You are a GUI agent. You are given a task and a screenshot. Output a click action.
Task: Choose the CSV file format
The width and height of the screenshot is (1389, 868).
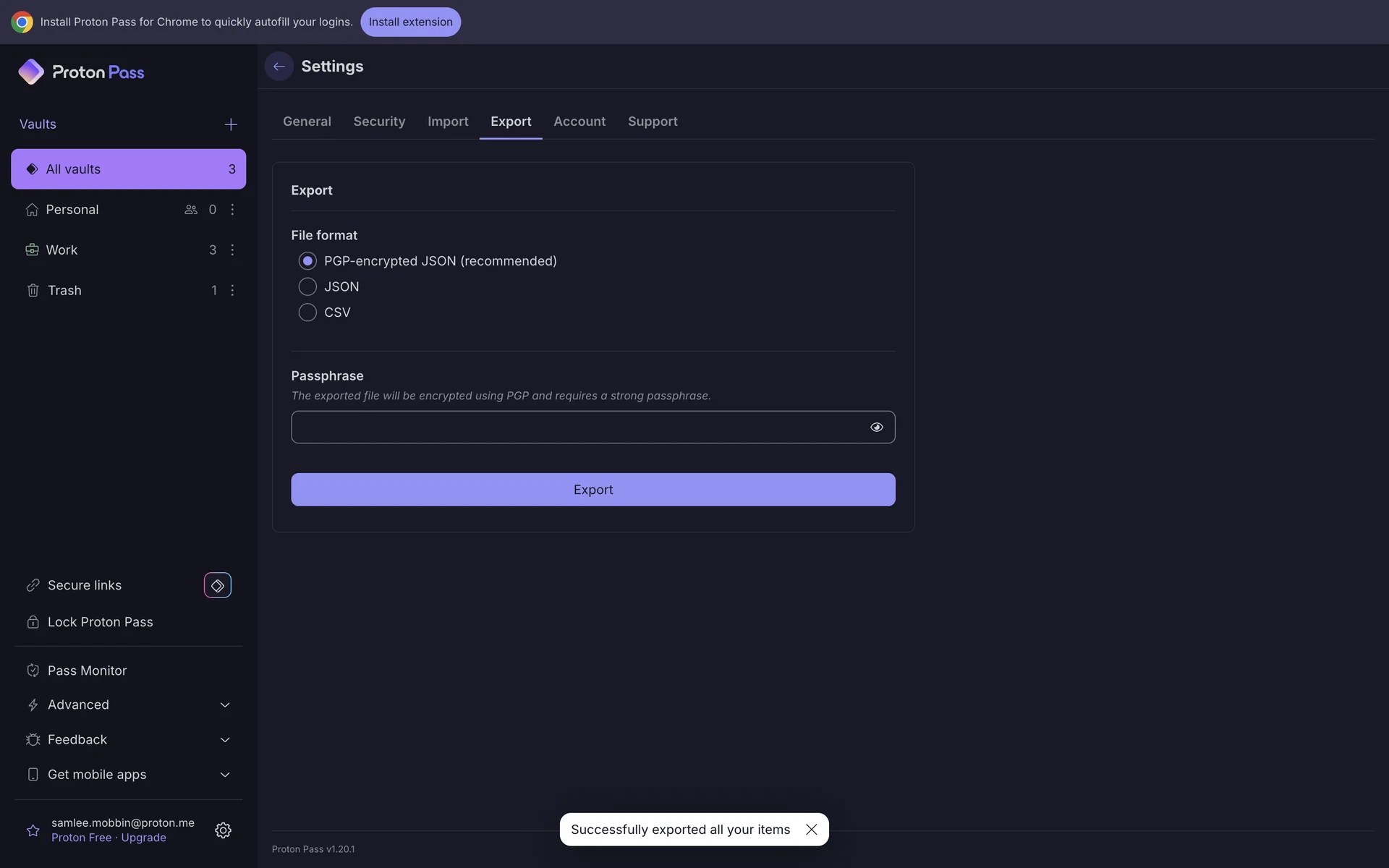[x=307, y=312]
